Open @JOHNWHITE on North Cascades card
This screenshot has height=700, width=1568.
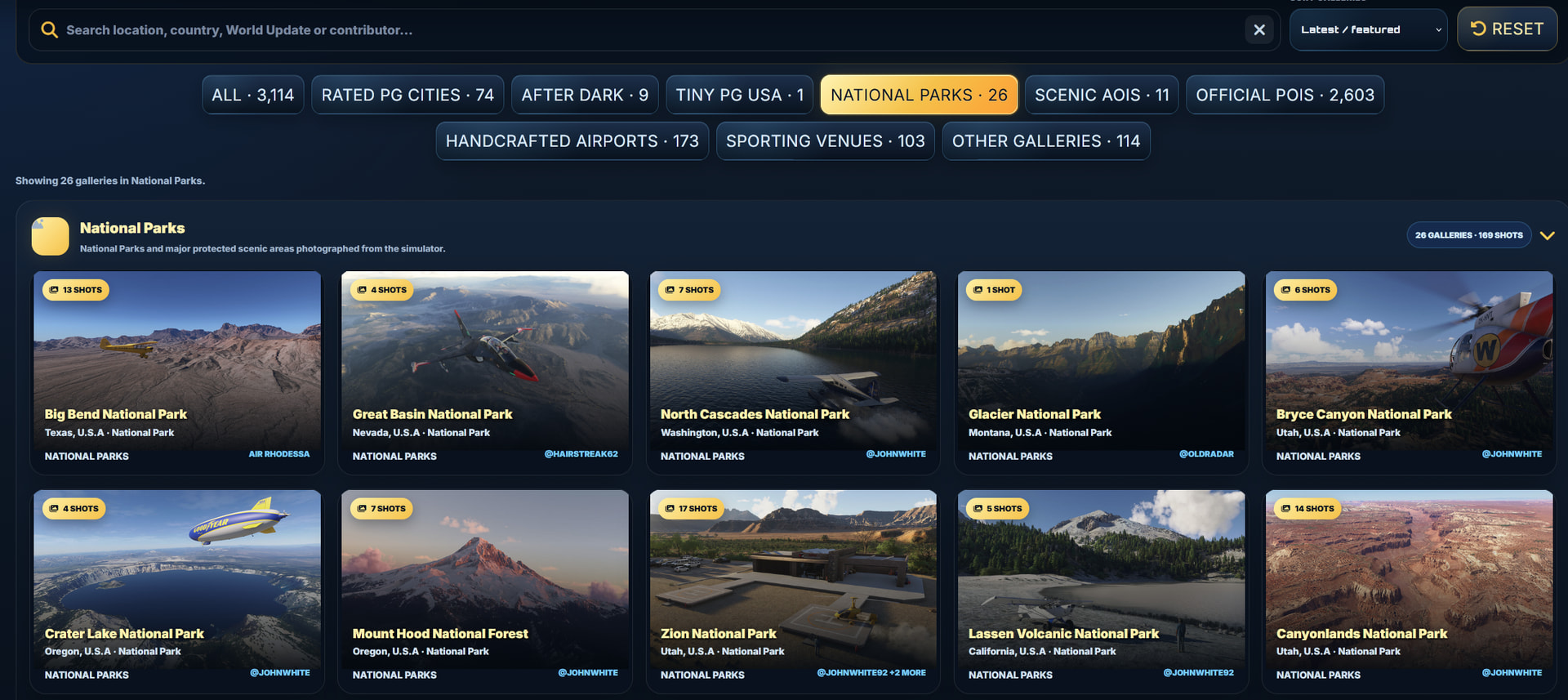(x=896, y=454)
